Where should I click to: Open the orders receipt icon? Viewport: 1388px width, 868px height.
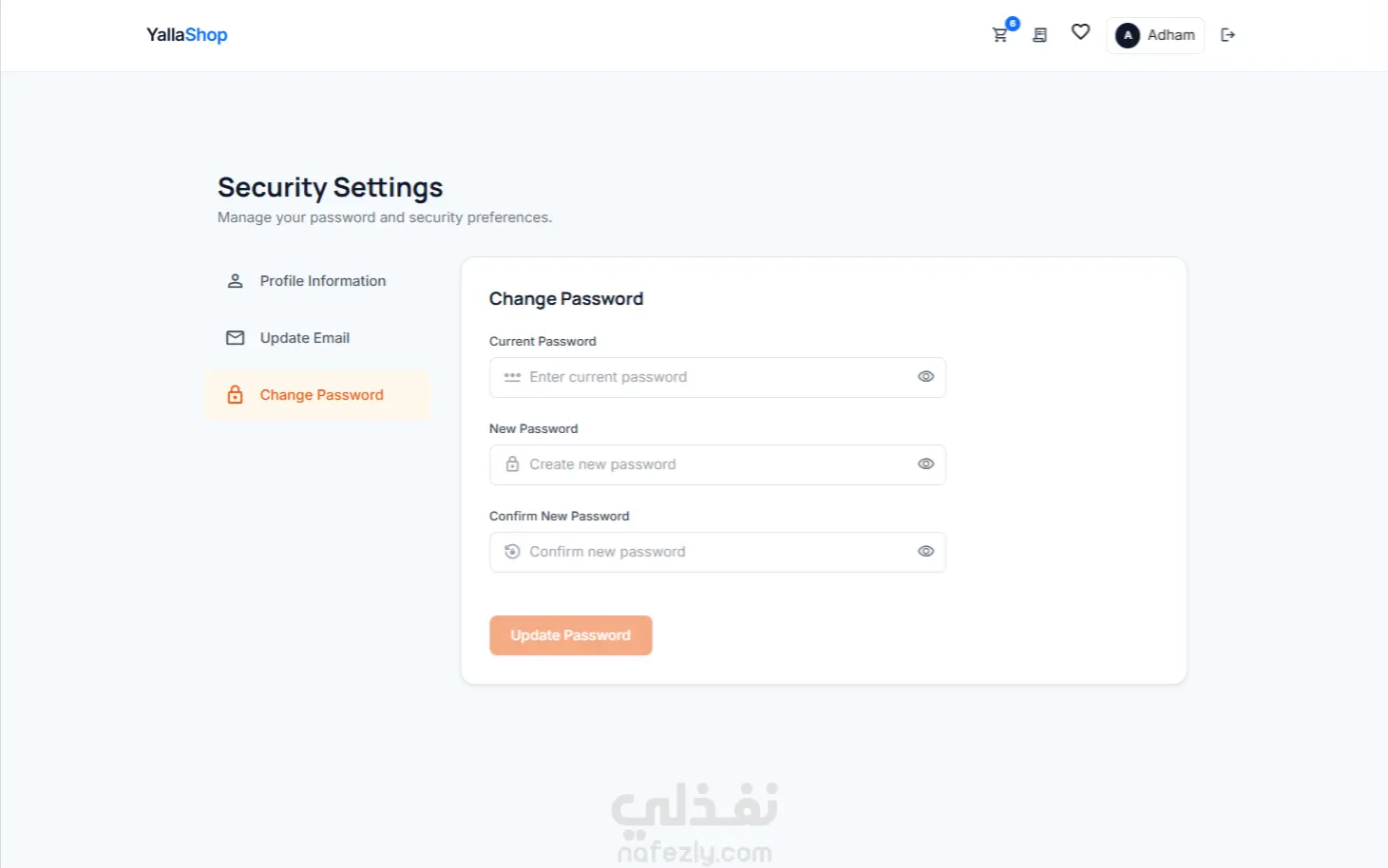pyautogui.click(x=1040, y=35)
